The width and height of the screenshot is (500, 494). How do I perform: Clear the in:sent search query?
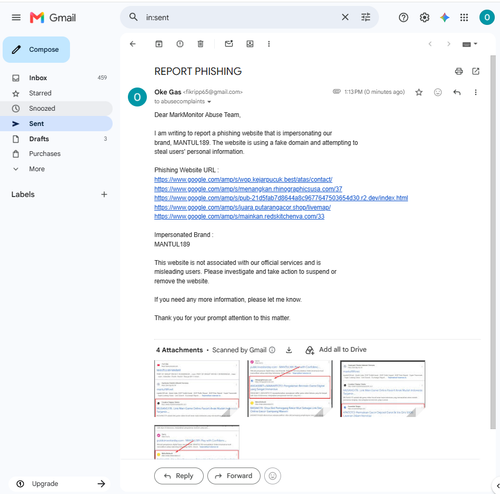tap(345, 17)
